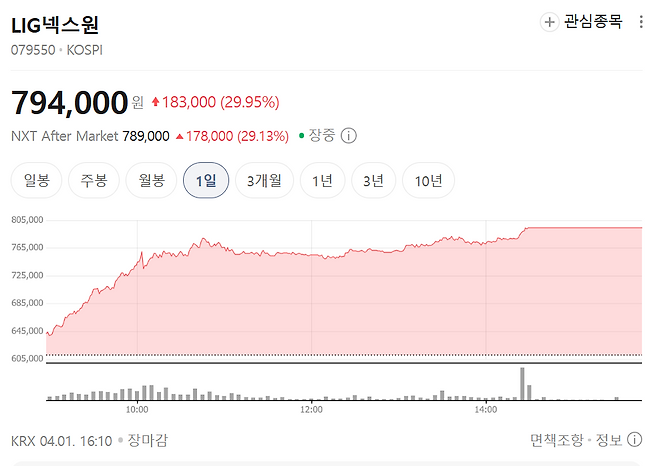Click the plus icon to add watchlist
This screenshot has width=658, height=466.
click(x=549, y=22)
